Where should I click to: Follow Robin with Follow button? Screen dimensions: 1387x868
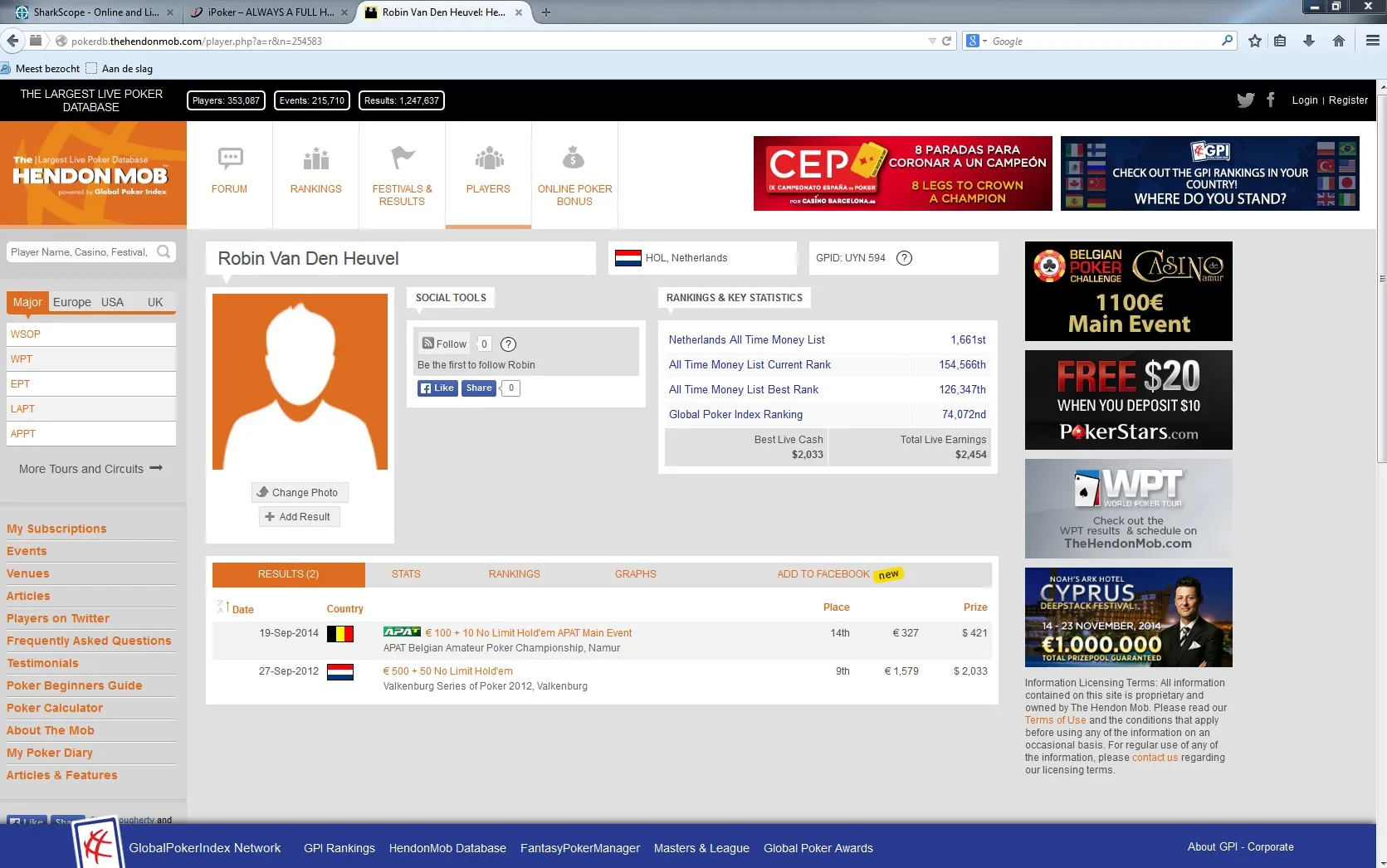tap(444, 344)
